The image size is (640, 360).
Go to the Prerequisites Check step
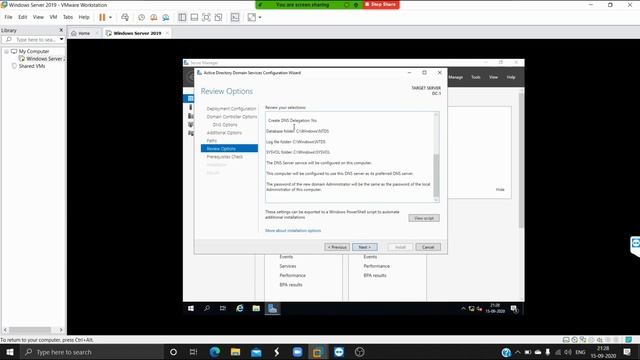pyautogui.click(x=224, y=157)
